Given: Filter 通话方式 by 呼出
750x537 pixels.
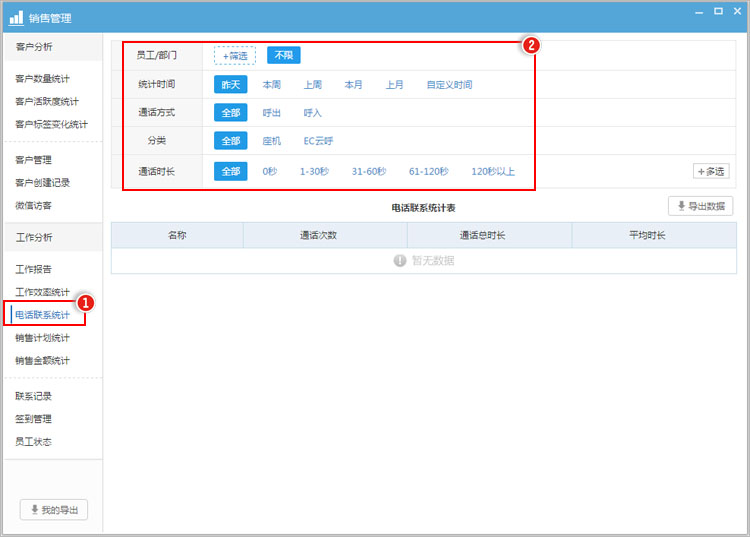Looking at the screenshot, I should point(272,113).
